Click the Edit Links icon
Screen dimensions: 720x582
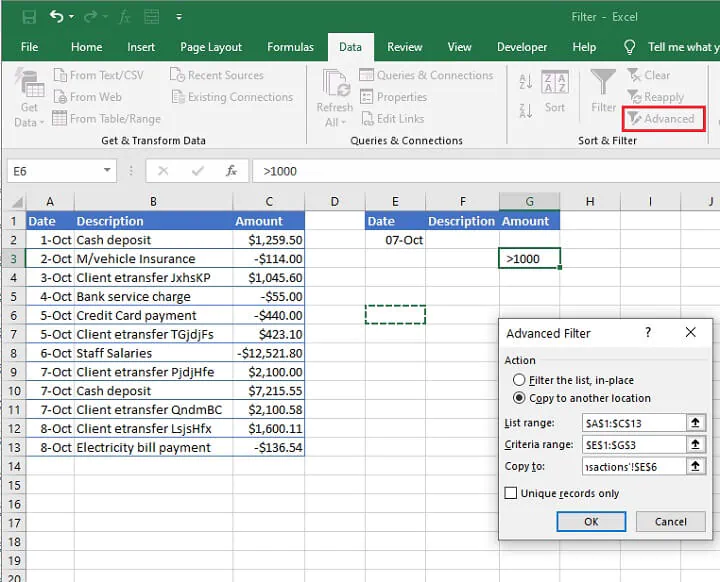point(367,119)
